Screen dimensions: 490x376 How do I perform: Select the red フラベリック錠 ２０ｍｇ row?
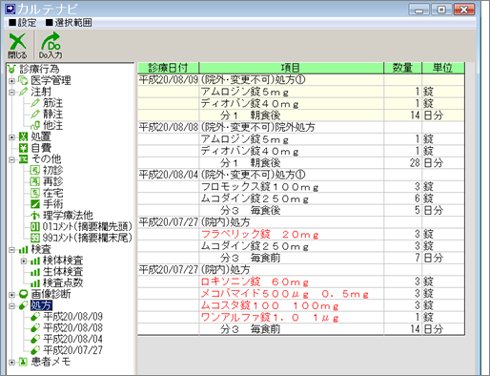(301, 234)
